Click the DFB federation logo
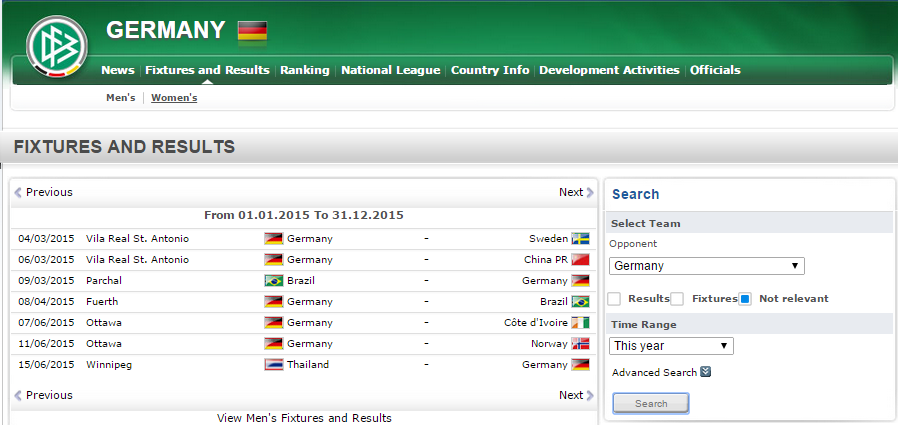898x425 pixels. point(57,47)
